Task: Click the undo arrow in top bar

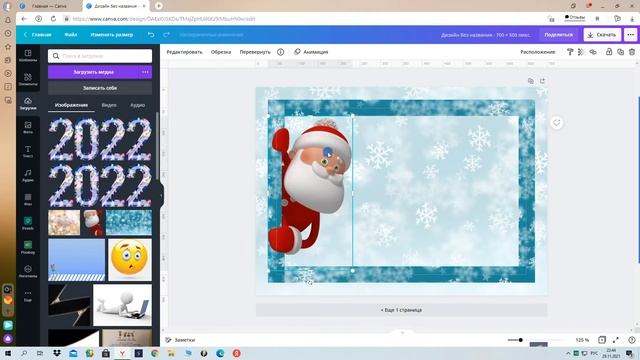Action: pyautogui.click(x=151, y=35)
